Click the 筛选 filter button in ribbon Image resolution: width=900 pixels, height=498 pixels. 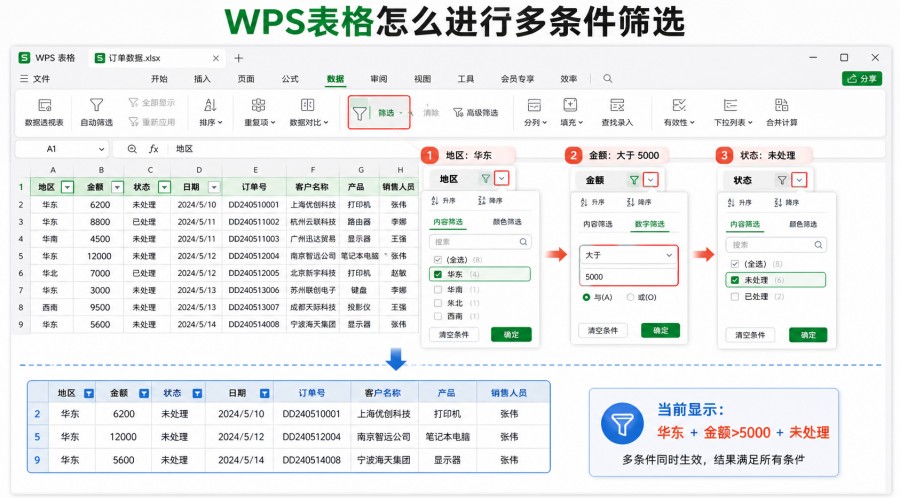tap(379, 112)
